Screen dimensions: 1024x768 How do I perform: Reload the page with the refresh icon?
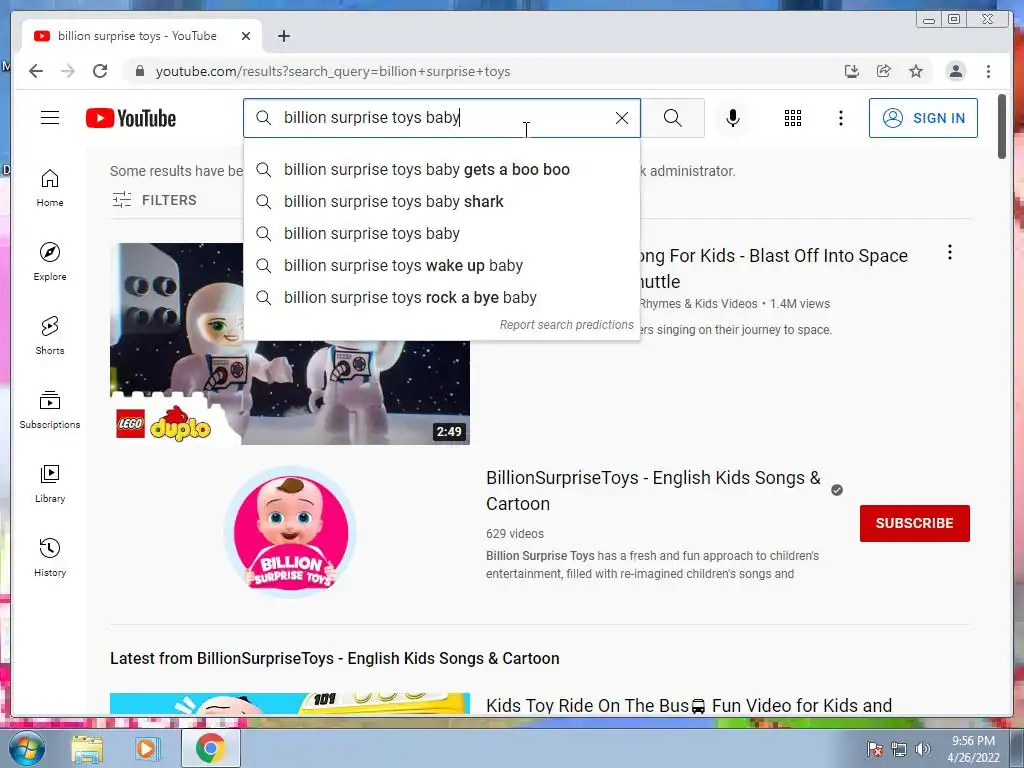coord(100,71)
